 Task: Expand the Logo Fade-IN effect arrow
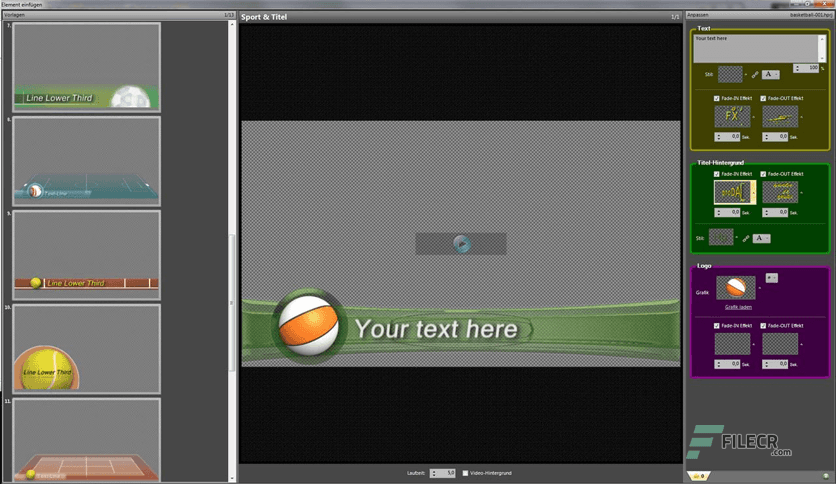point(753,344)
